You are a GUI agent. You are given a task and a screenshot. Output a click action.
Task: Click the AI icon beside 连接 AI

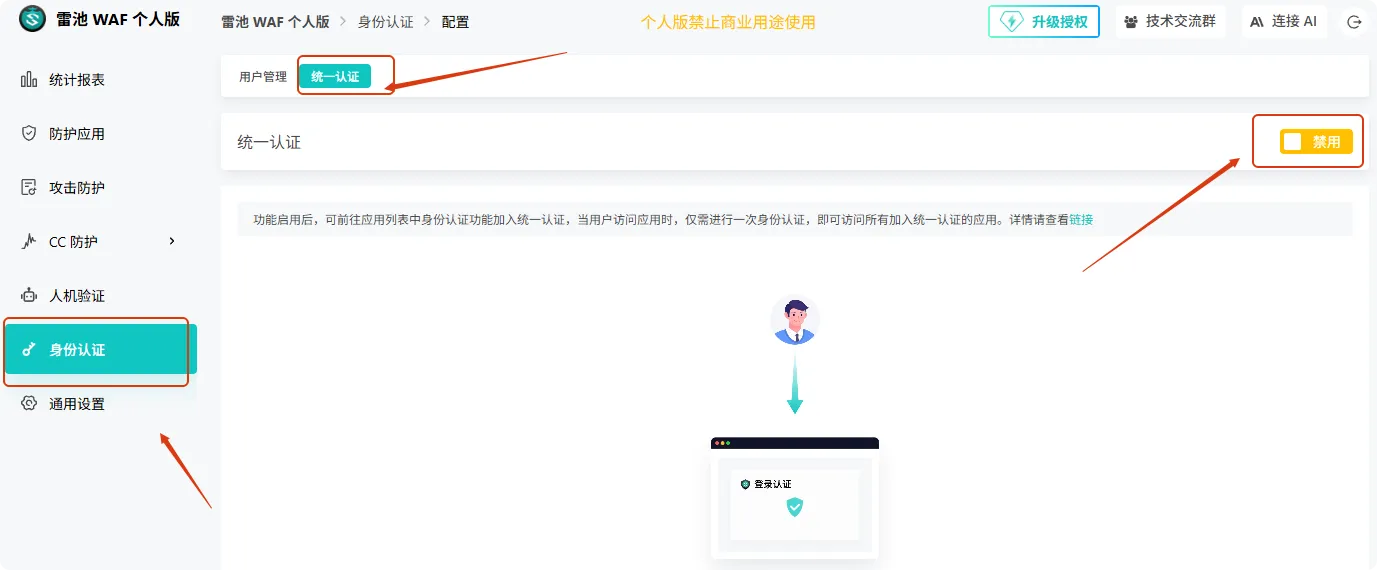(1257, 21)
